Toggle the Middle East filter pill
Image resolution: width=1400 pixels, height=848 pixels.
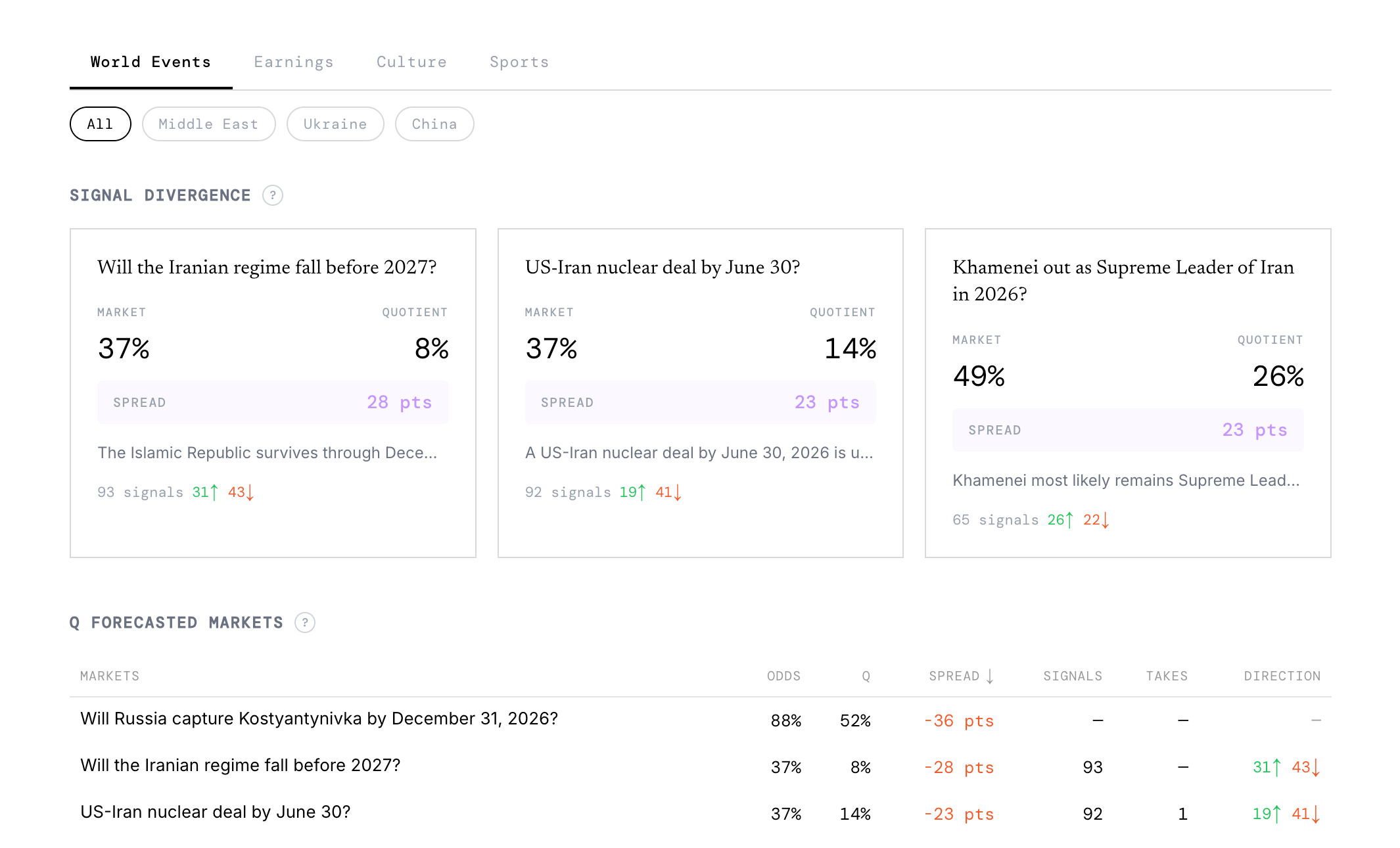208,124
